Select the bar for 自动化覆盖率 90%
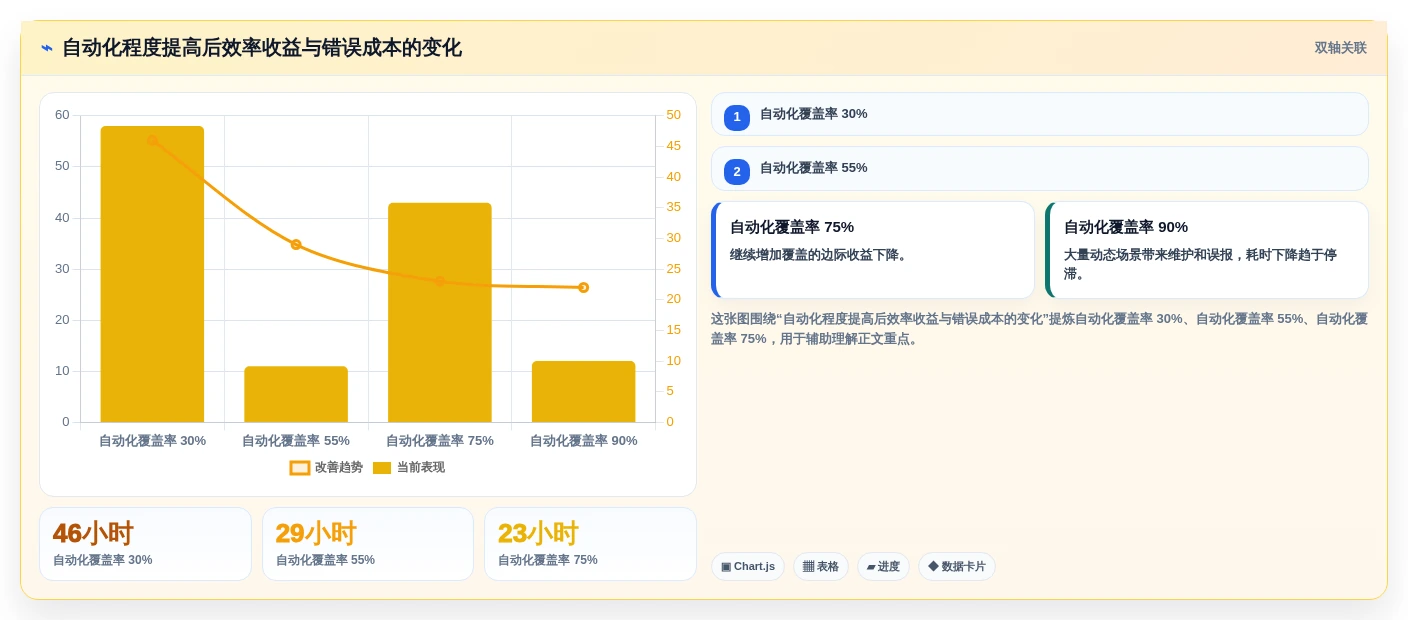1408x620 pixels. point(583,392)
